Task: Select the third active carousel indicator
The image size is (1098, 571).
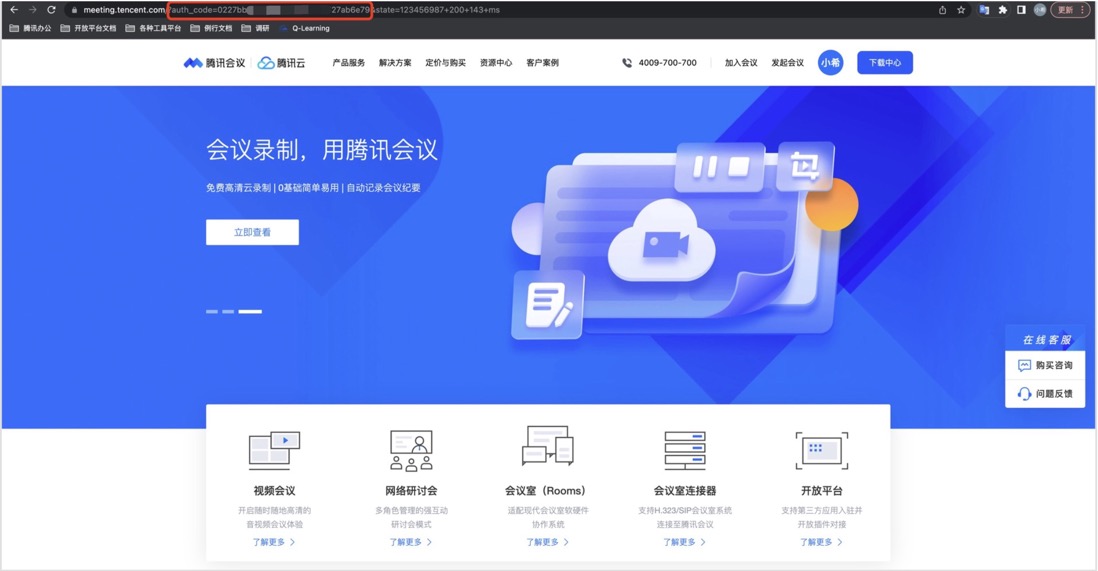Action: point(250,311)
